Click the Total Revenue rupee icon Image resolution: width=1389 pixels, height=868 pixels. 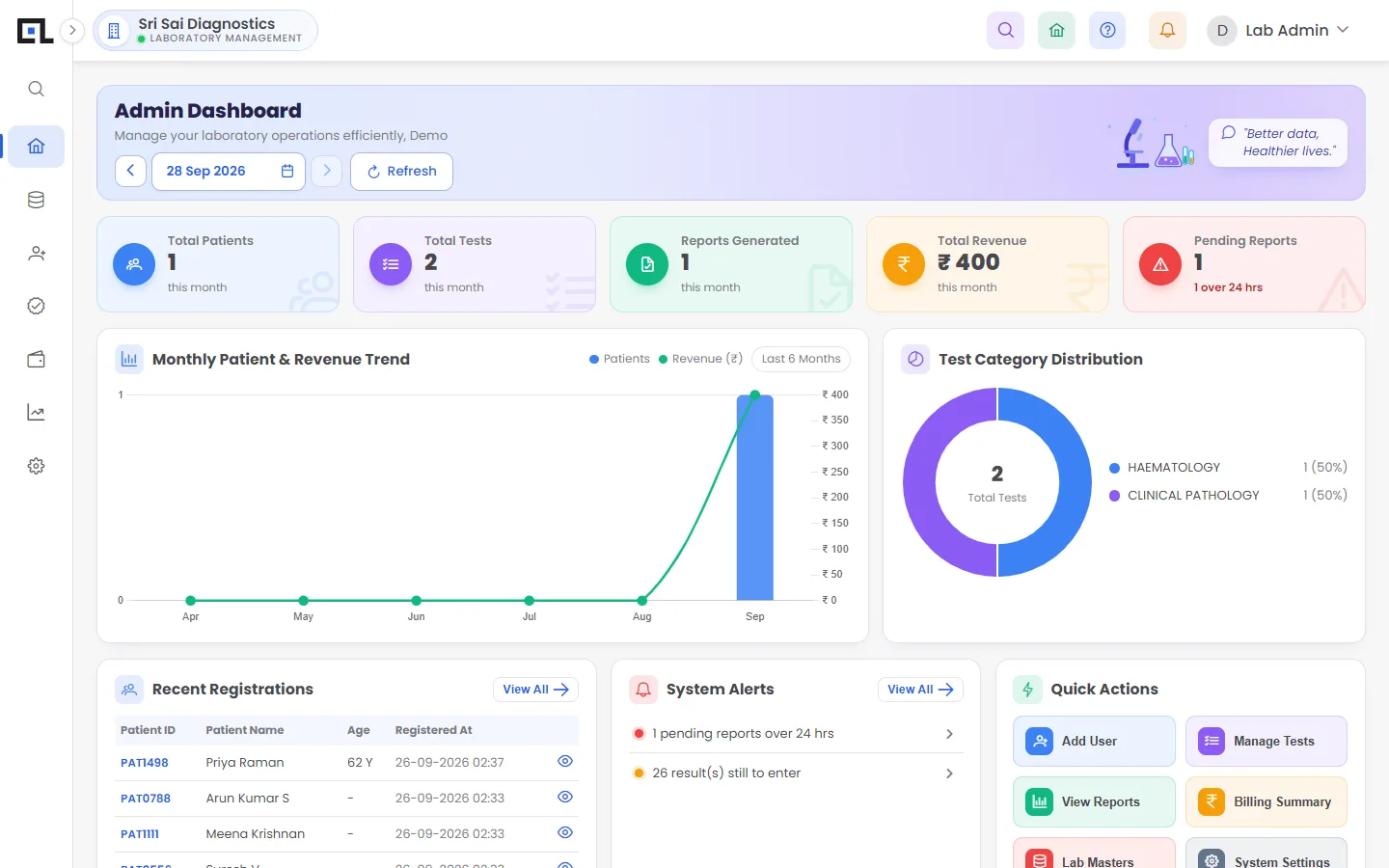pos(904,264)
